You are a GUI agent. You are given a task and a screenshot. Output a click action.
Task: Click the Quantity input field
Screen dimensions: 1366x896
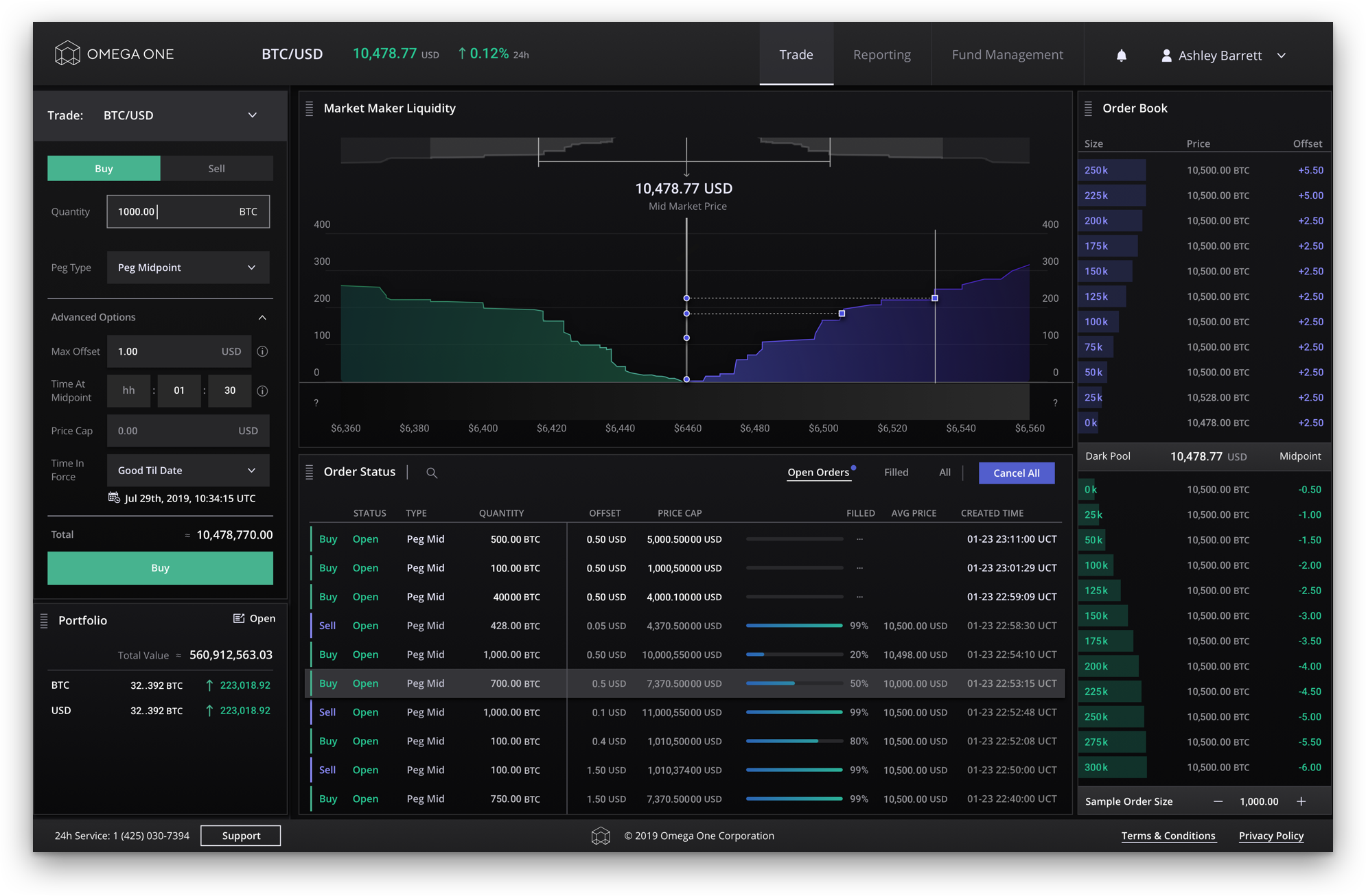(188, 211)
